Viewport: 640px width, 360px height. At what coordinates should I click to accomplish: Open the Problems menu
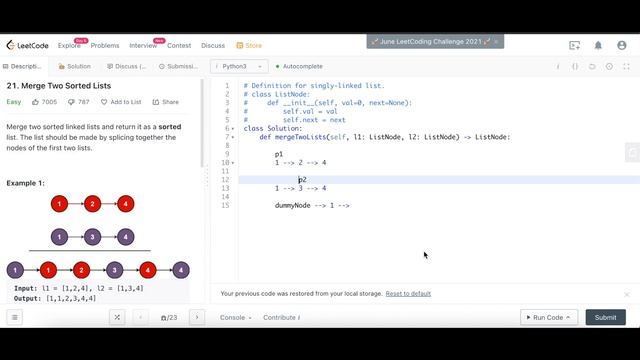pyautogui.click(x=105, y=45)
